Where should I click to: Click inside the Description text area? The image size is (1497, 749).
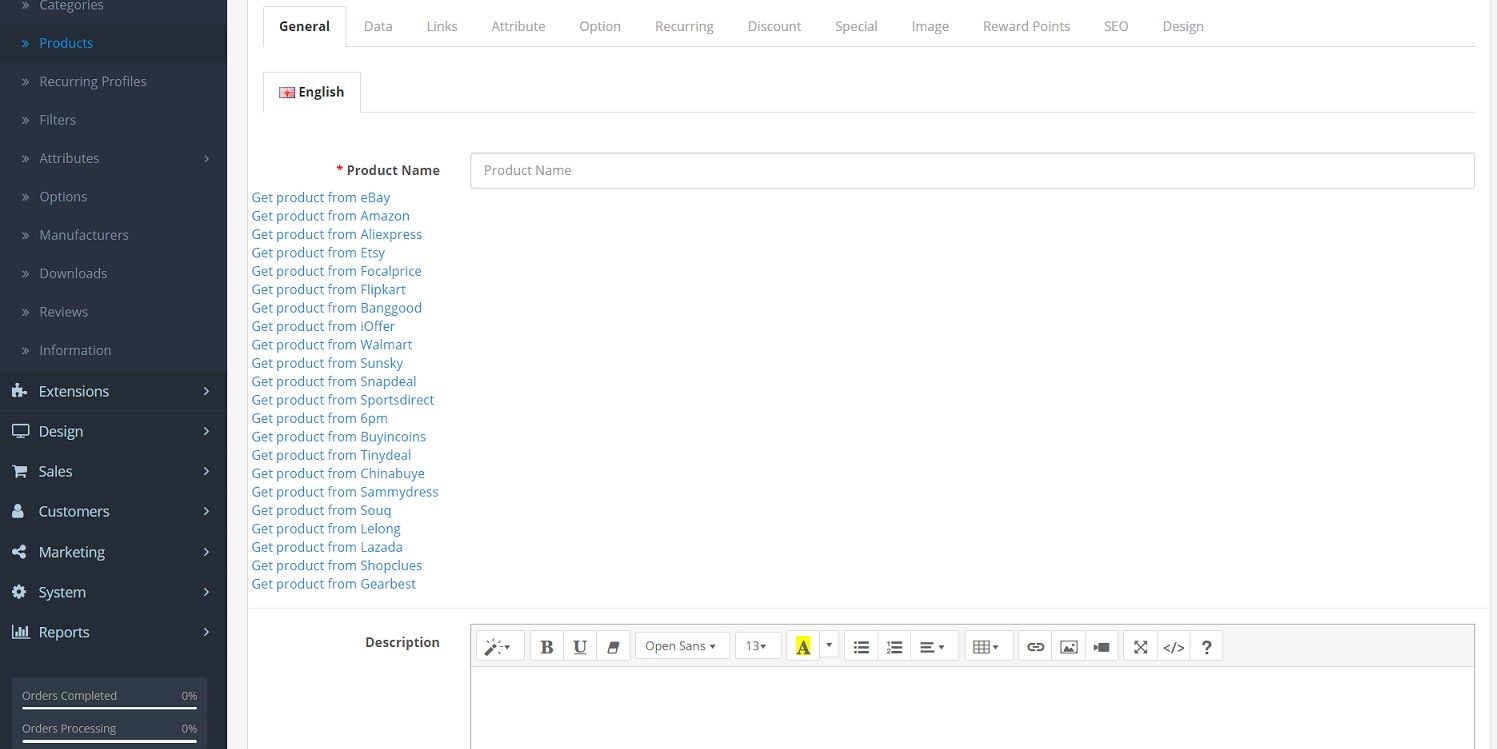pyautogui.click(x=972, y=708)
